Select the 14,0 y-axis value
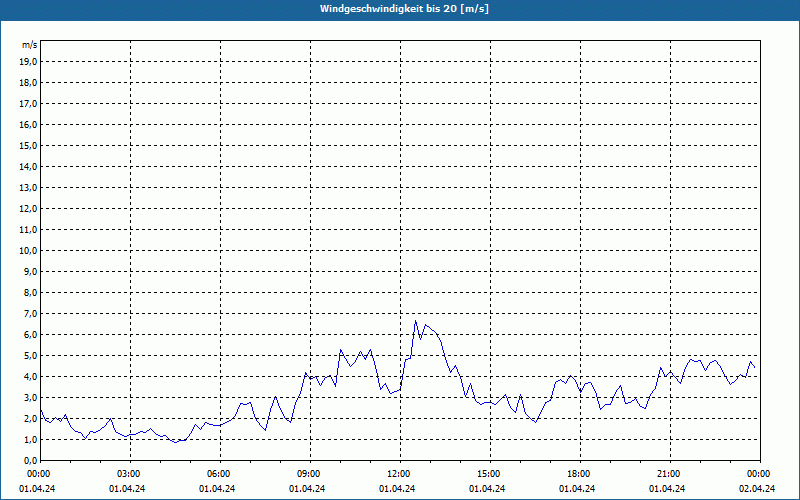The height and width of the screenshot is (500, 800). coord(28,166)
